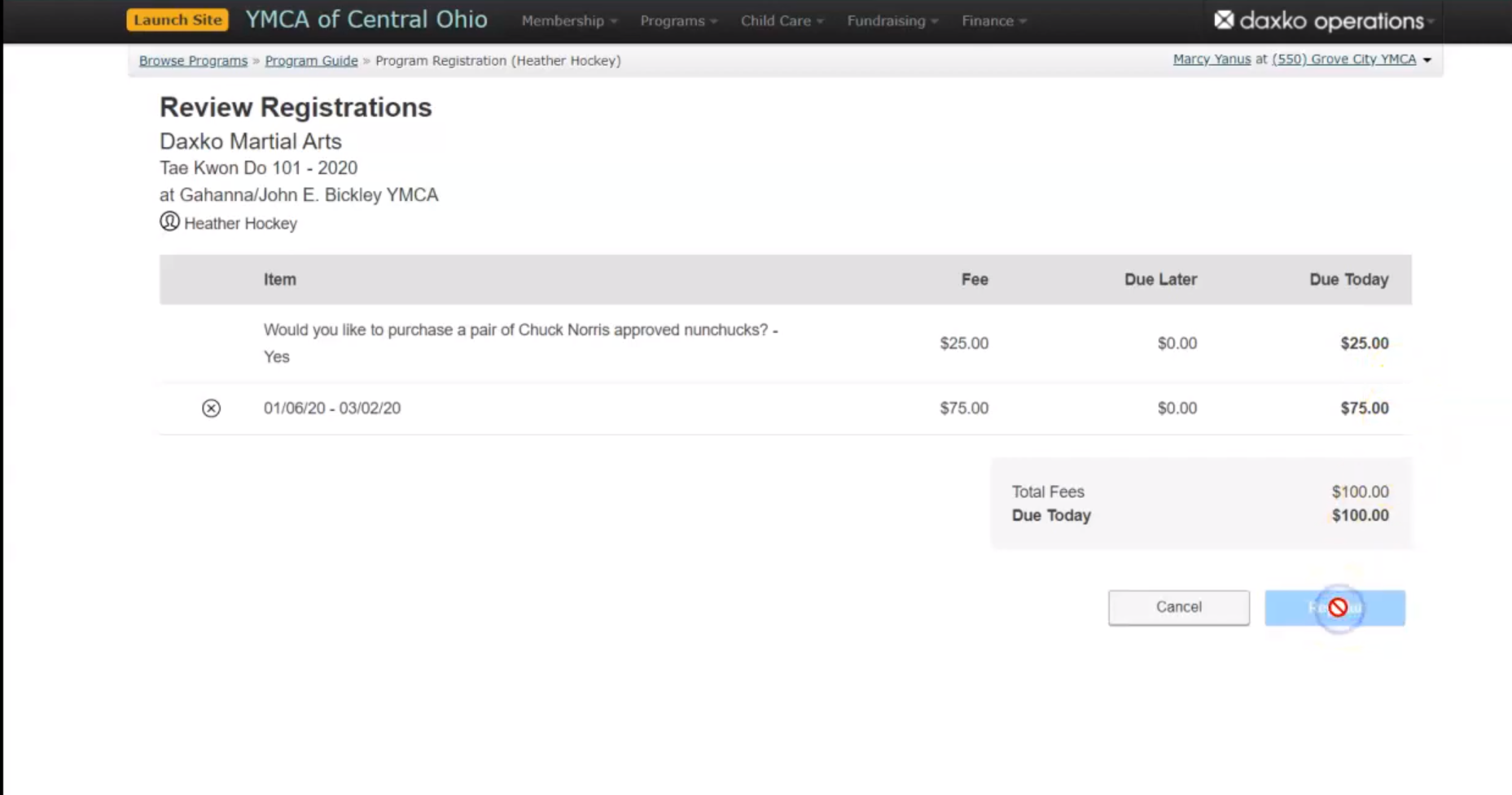Viewport: 1512px width, 795px height.
Task: Click the bold Due Today $100.00 total
Action: point(1360,515)
